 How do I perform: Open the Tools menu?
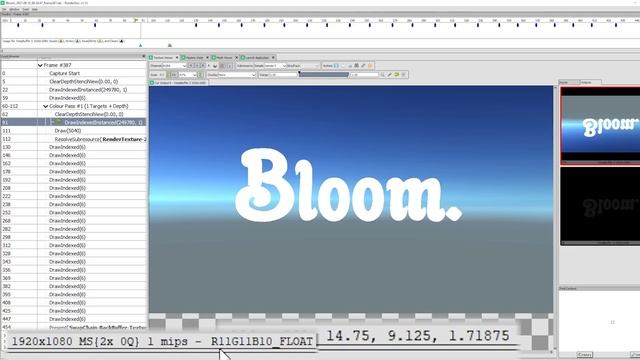(x=26, y=9)
